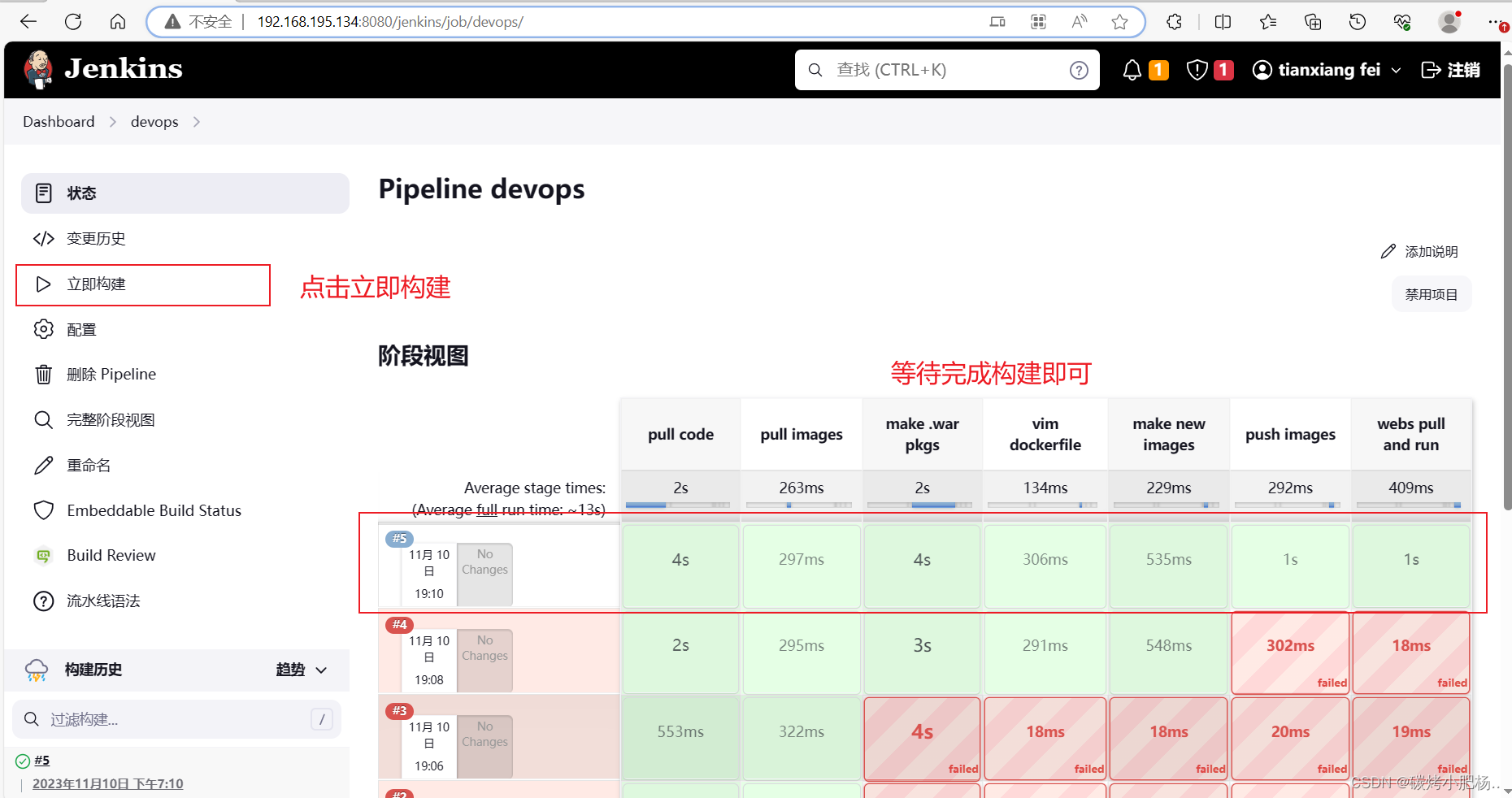Open security warnings shield icon

click(1197, 70)
